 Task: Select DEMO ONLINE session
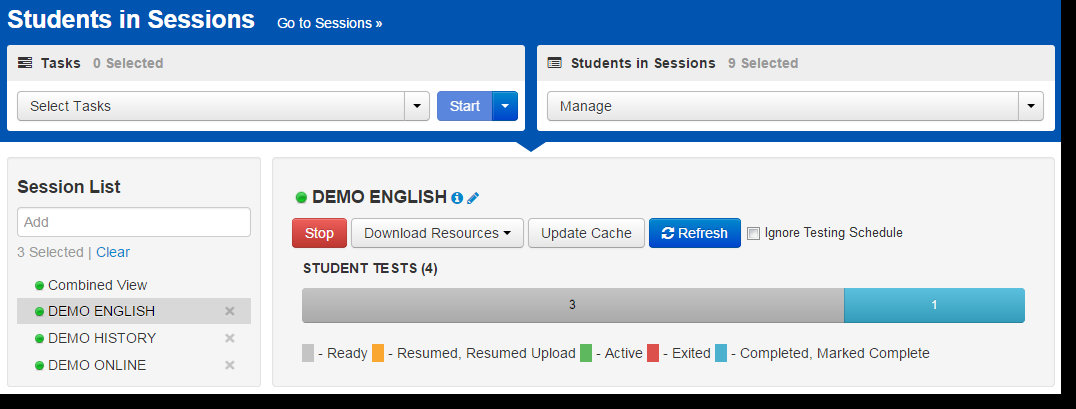[x=97, y=365]
